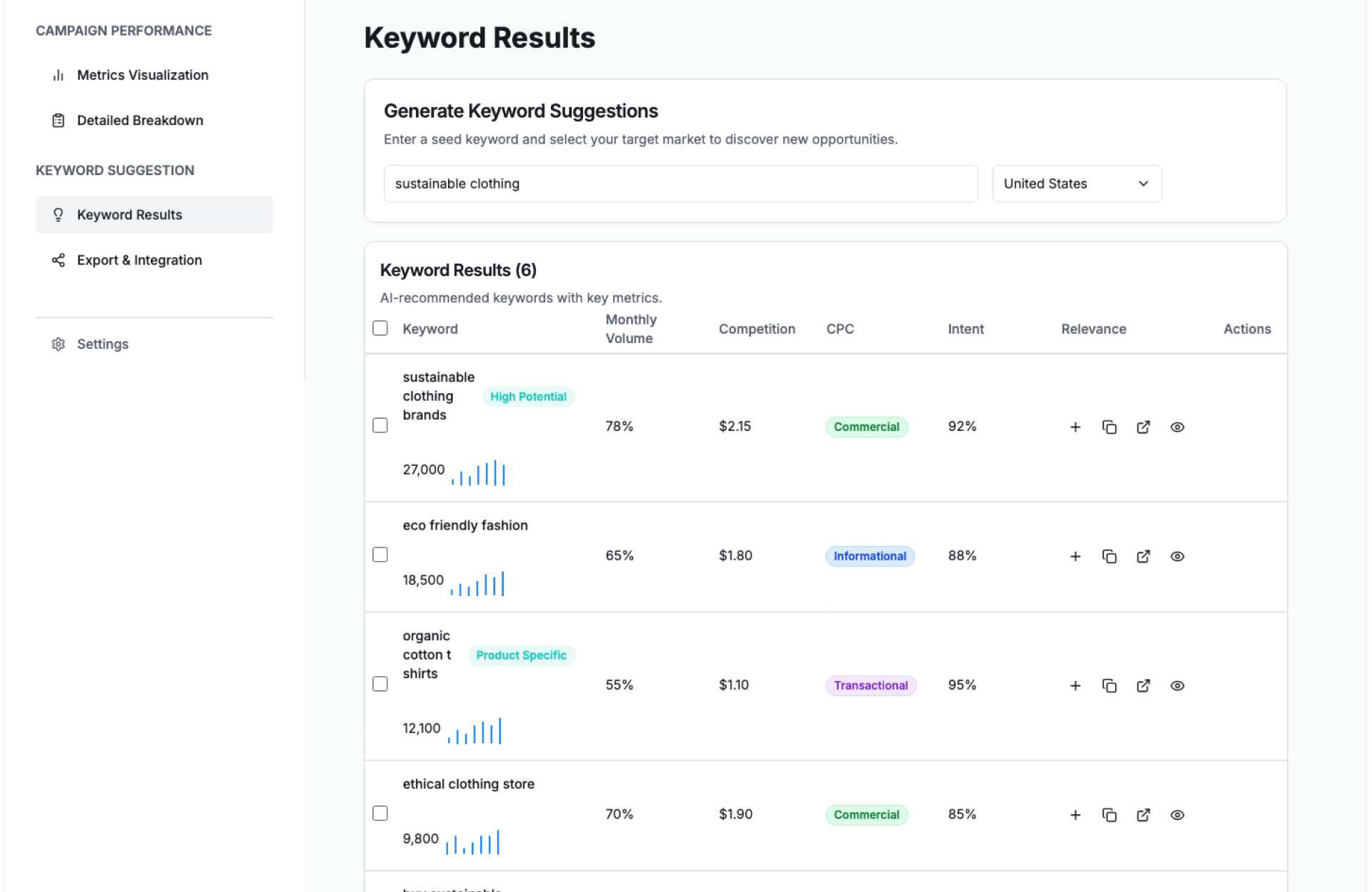Click the Commercial intent tag in first row
This screenshot has height=892, width=1372.
[x=866, y=427]
